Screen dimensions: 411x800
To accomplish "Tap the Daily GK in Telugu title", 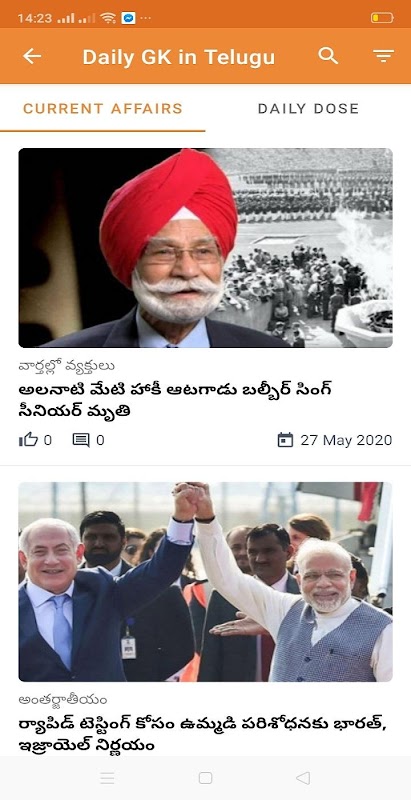I will pyautogui.click(x=179, y=57).
